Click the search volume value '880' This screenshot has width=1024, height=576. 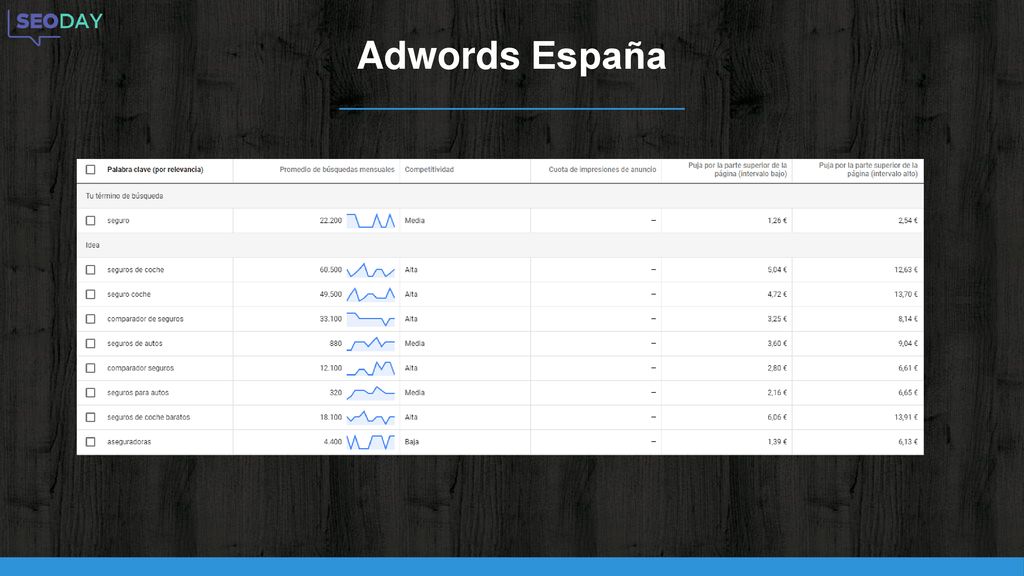pyautogui.click(x=336, y=344)
